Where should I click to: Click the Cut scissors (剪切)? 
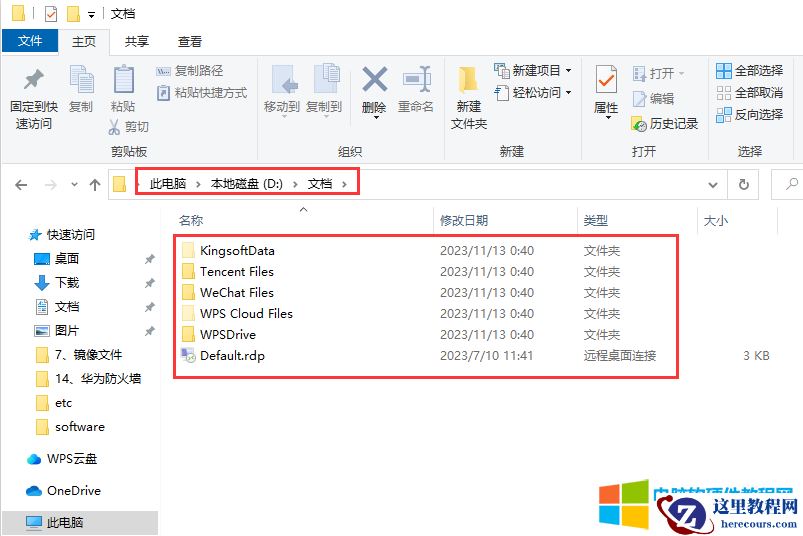pos(129,126)
